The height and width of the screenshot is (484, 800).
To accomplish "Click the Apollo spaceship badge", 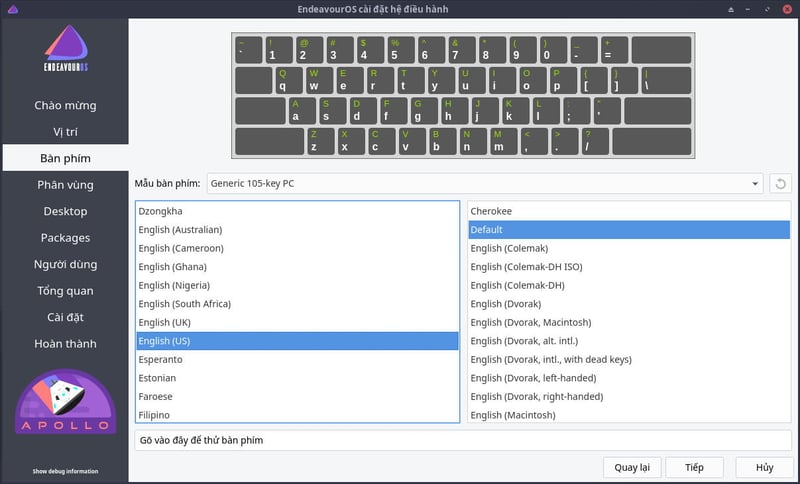I will tap(65, 402).
